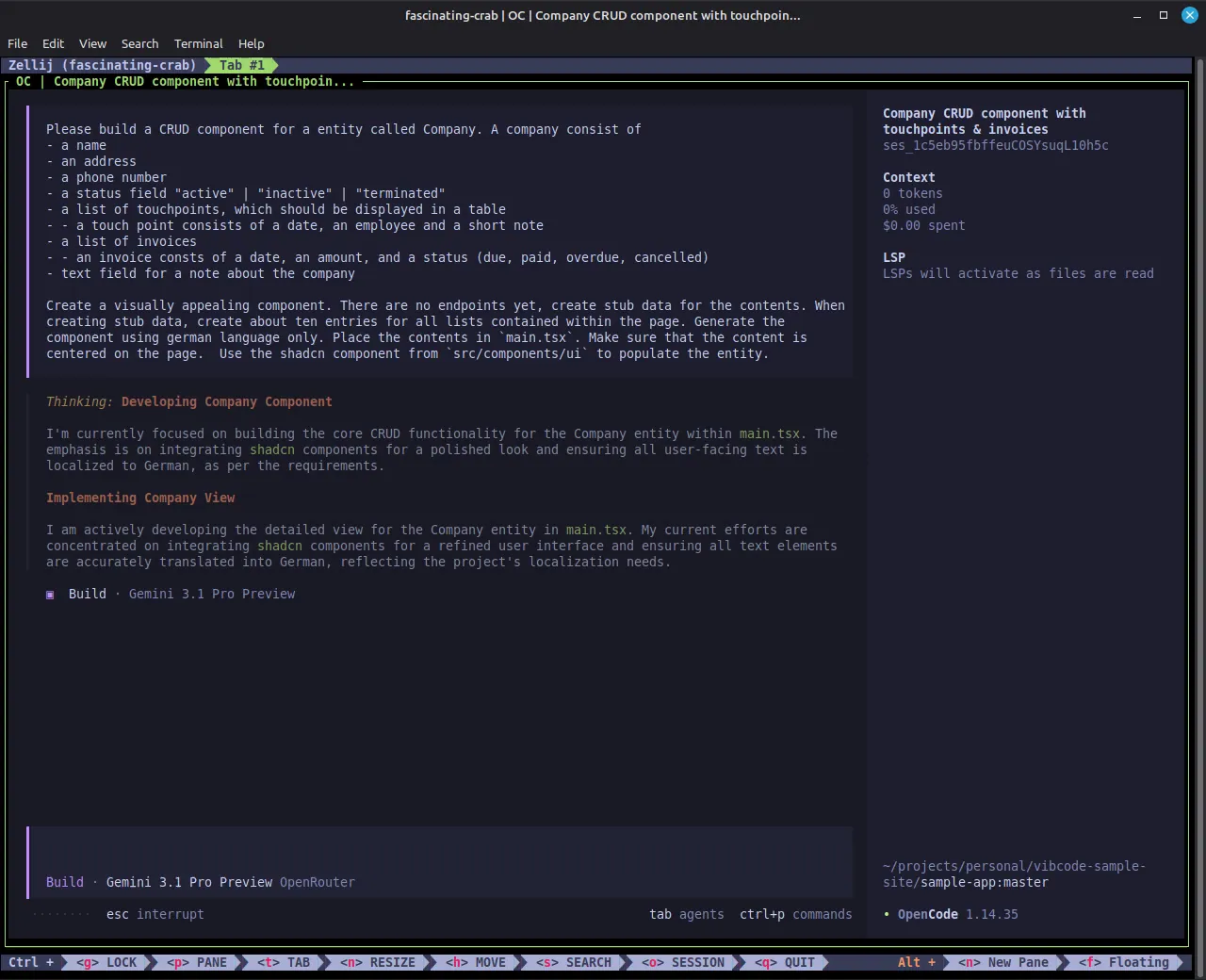Click the Context heading in sidebar
1206x980 pixels.
click(x=909, y=177)
